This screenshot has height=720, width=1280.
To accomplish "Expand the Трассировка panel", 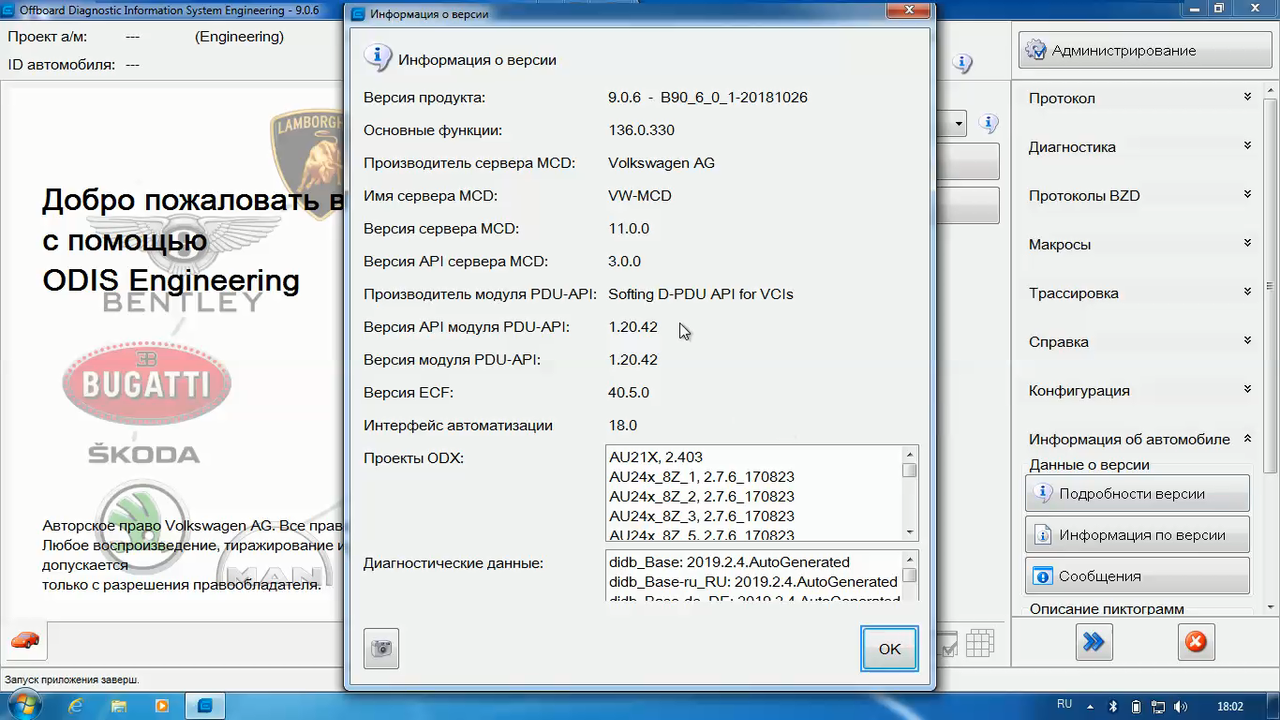I will click(1140, 293).
